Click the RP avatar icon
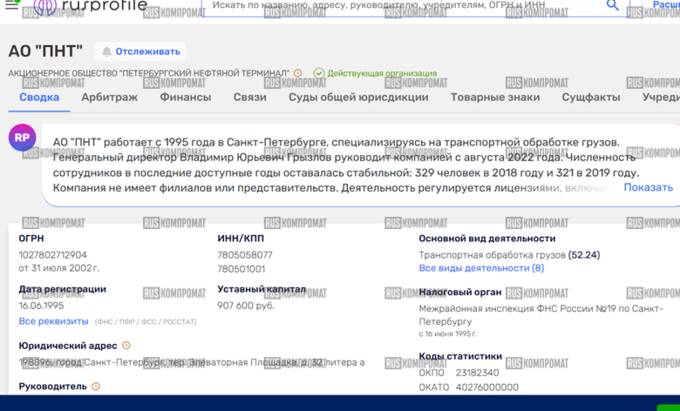The image size is (680, 411). pos(22,137)
